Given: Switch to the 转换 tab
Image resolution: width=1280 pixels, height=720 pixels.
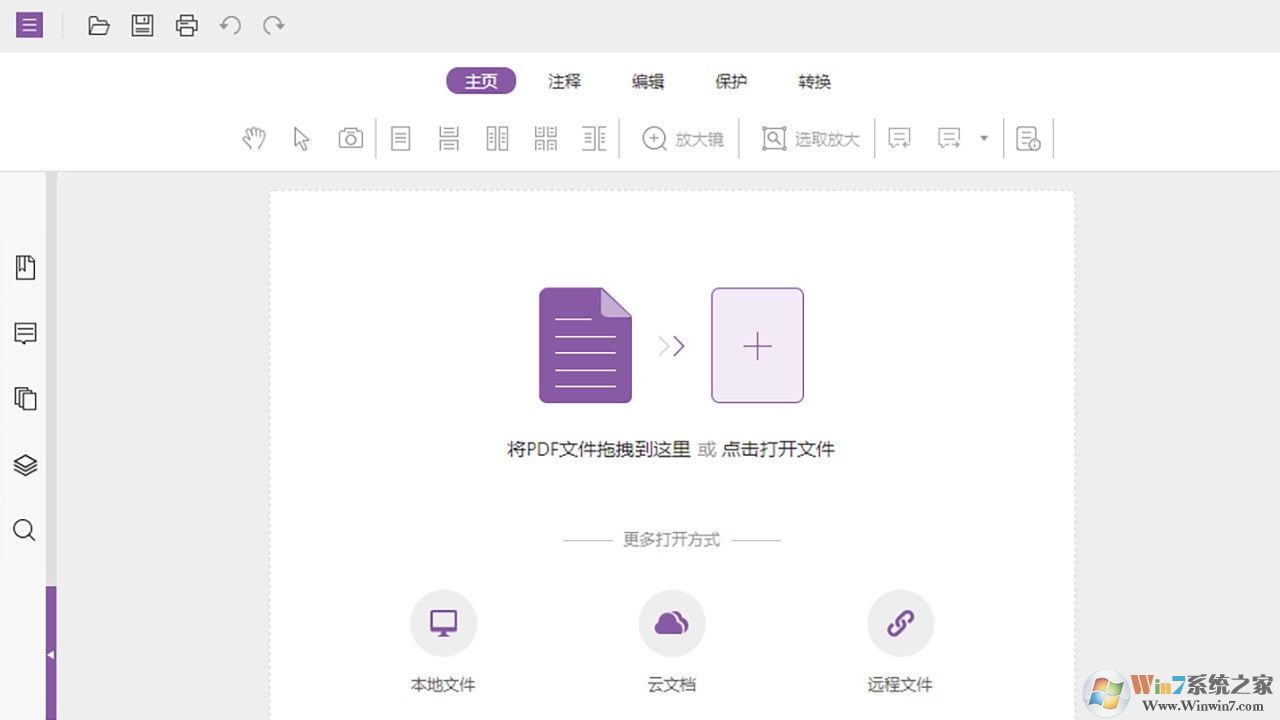Looking at the screenshot, I should 814,82.
